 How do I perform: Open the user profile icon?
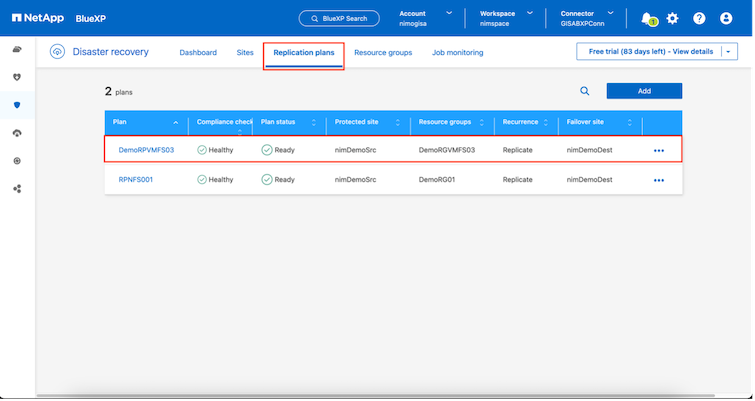pos(726,18)
